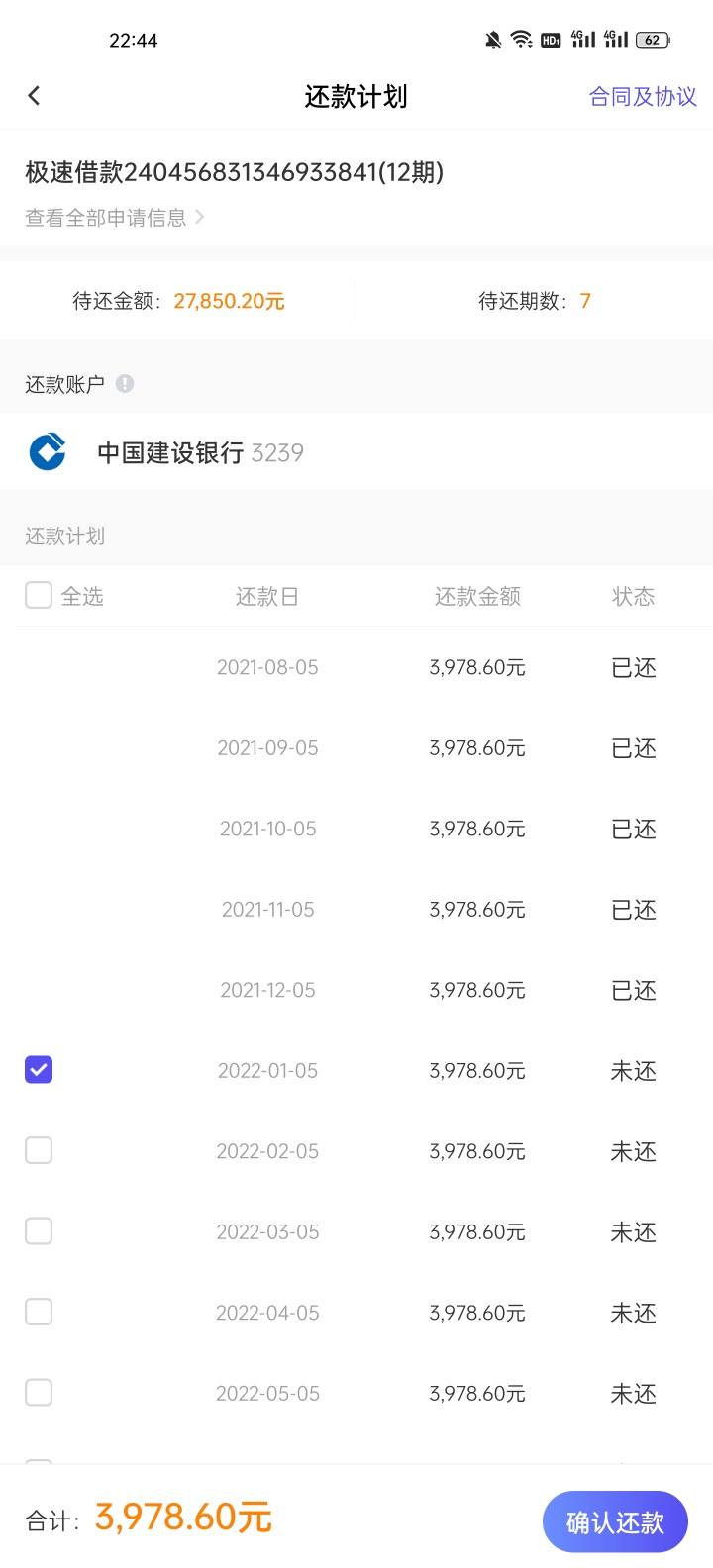Check the 2022-02-05 installment checkbox
The height and width of the screenshot is (1568, 713).
39,1150
